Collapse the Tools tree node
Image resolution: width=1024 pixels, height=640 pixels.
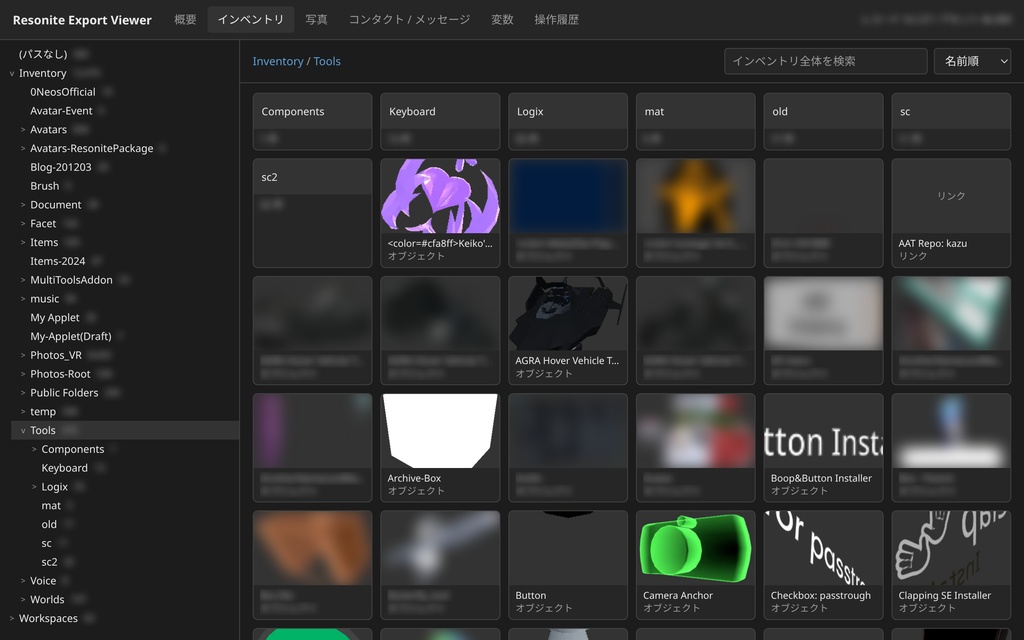pos(23,431)
